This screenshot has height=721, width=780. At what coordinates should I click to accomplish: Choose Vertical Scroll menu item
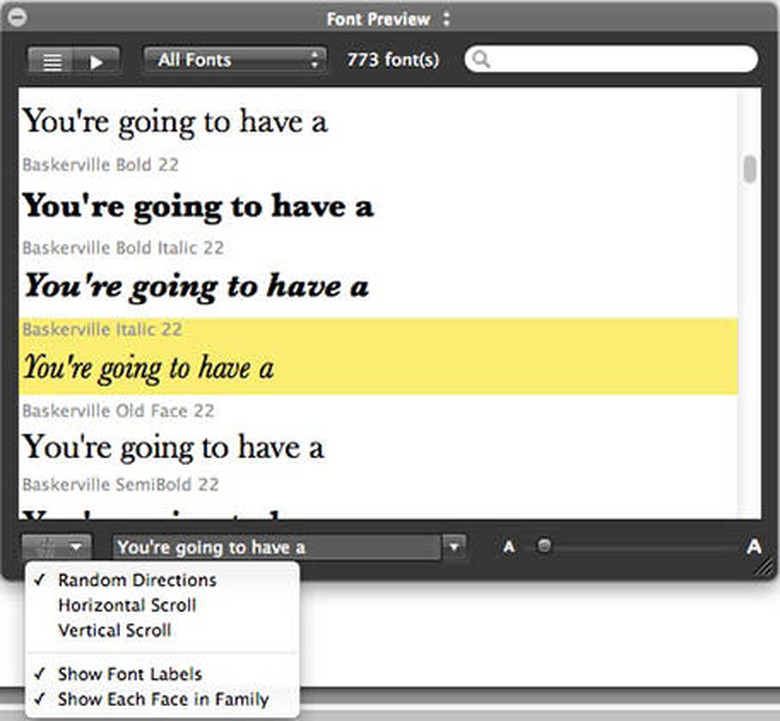coord(162,630)
